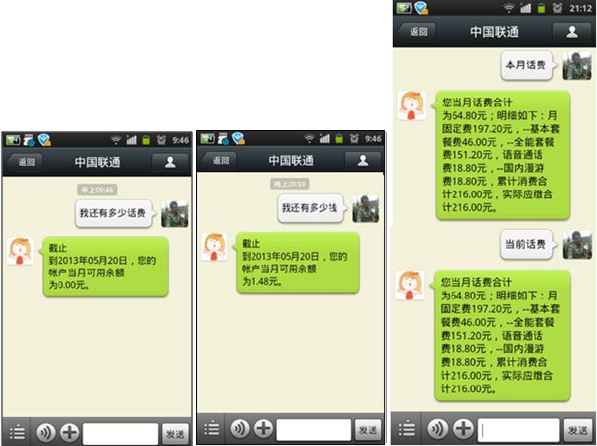
Task: Tap user avatar next to 本月话费
Action: 577,66
